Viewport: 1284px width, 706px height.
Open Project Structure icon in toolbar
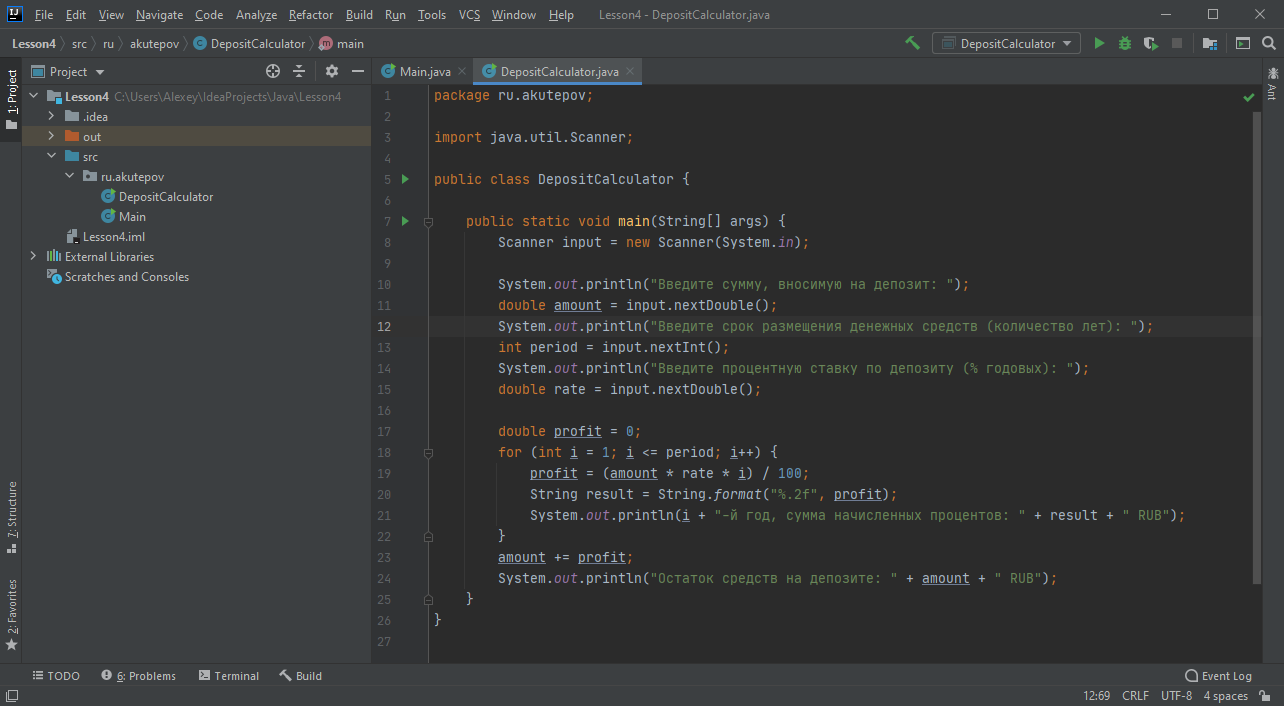[x=1210, y=43]
